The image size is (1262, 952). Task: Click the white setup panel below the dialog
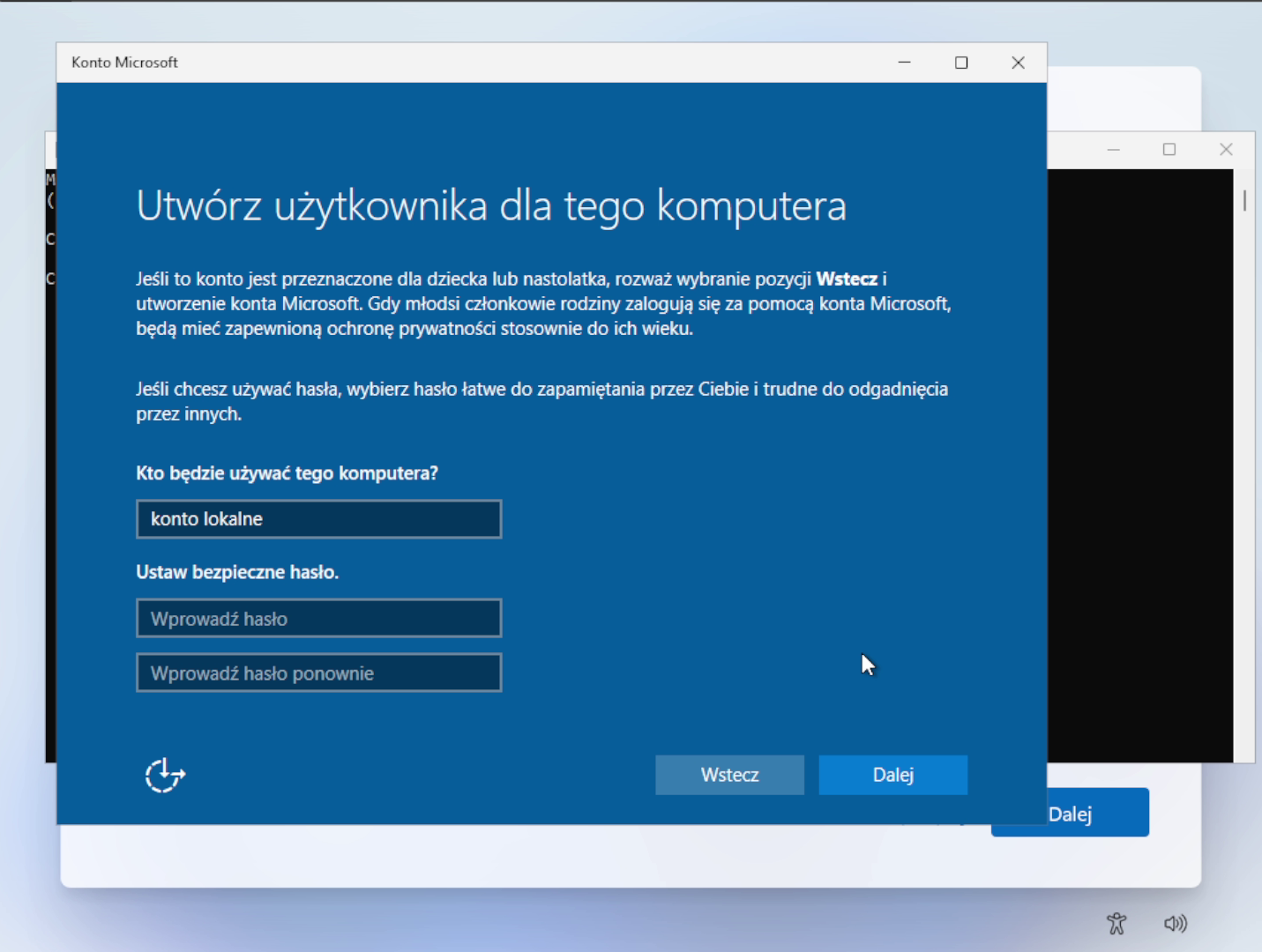point(617,855)
